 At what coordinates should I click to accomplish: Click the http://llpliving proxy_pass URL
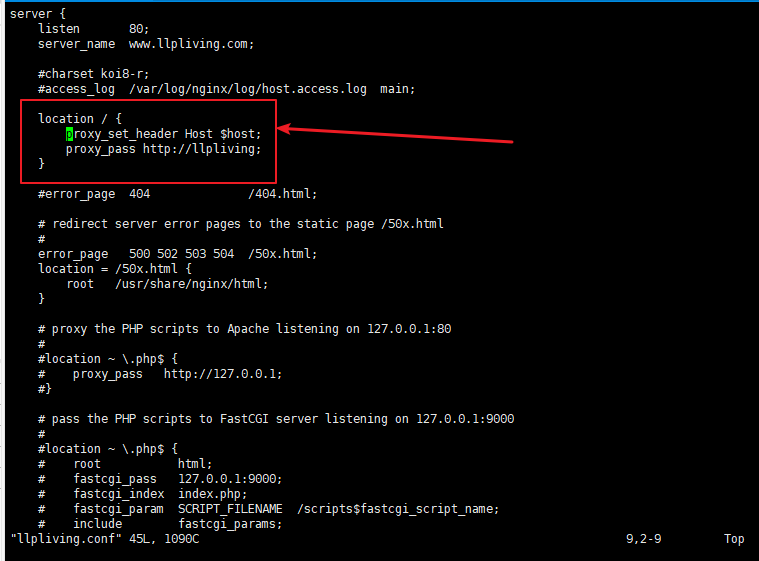pos(201,149)
